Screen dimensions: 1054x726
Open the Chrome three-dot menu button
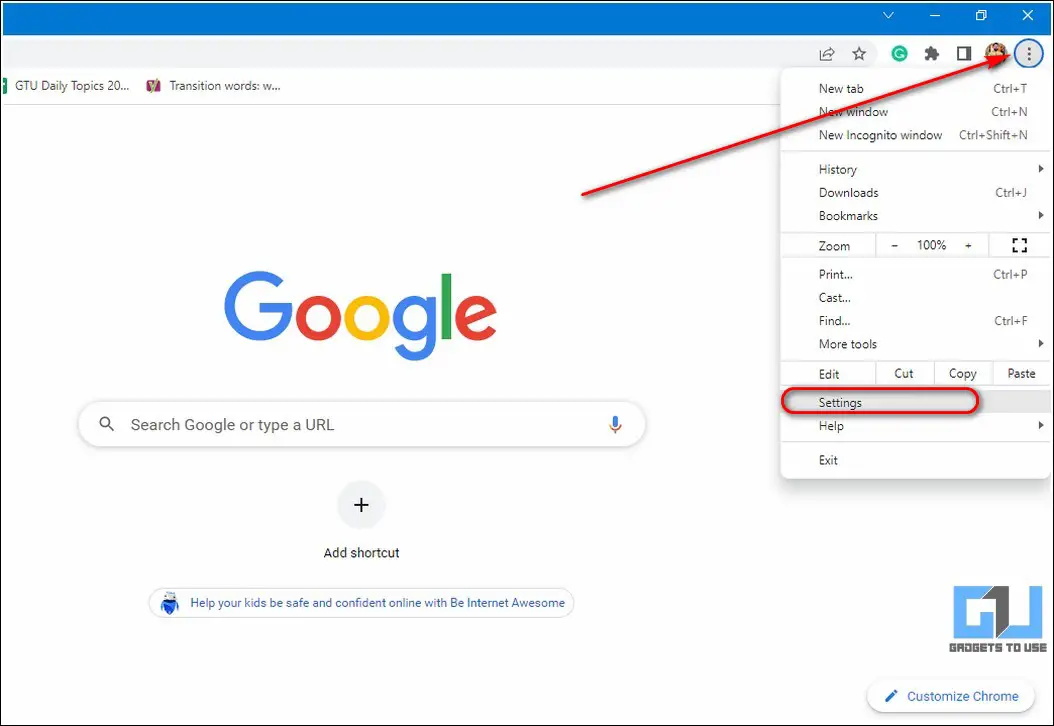[1028, 54]
